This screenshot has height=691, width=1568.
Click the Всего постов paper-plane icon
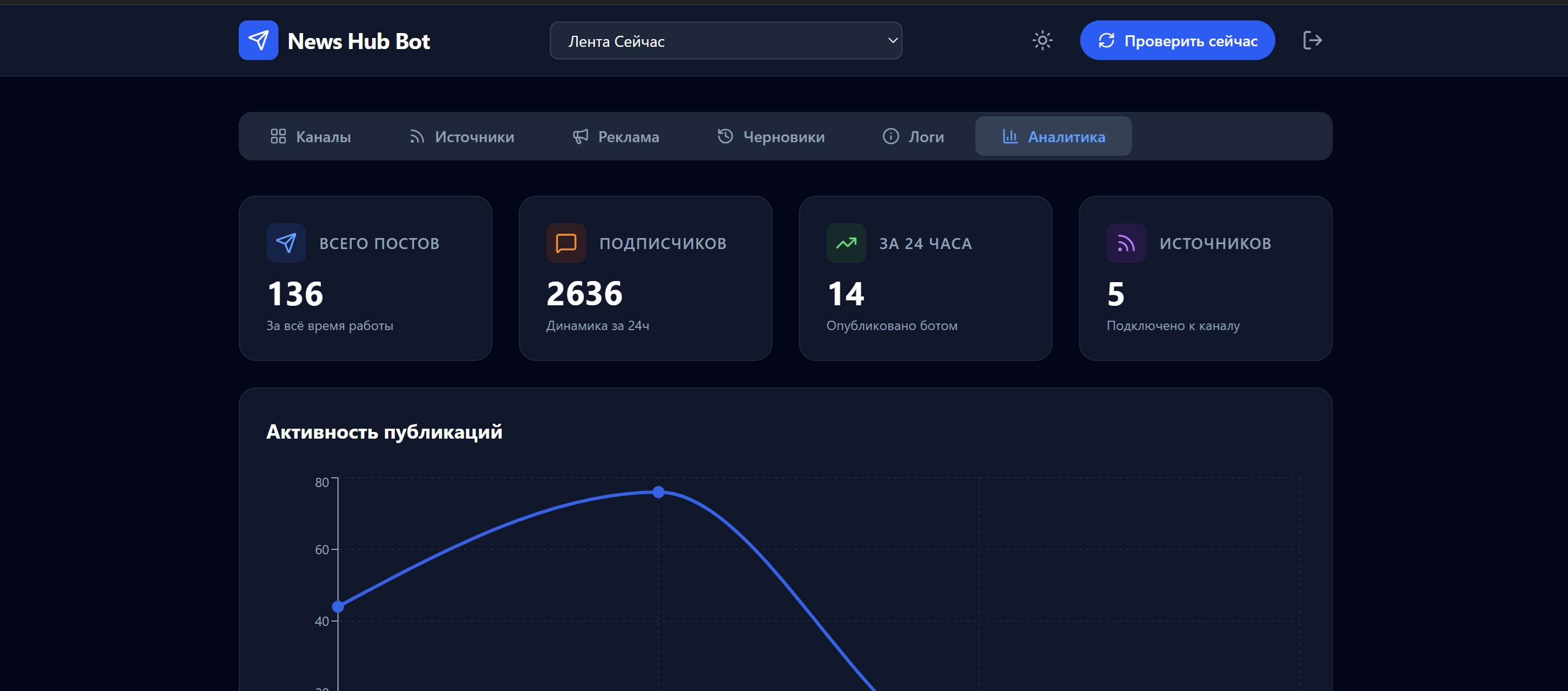tap(286, 244)
